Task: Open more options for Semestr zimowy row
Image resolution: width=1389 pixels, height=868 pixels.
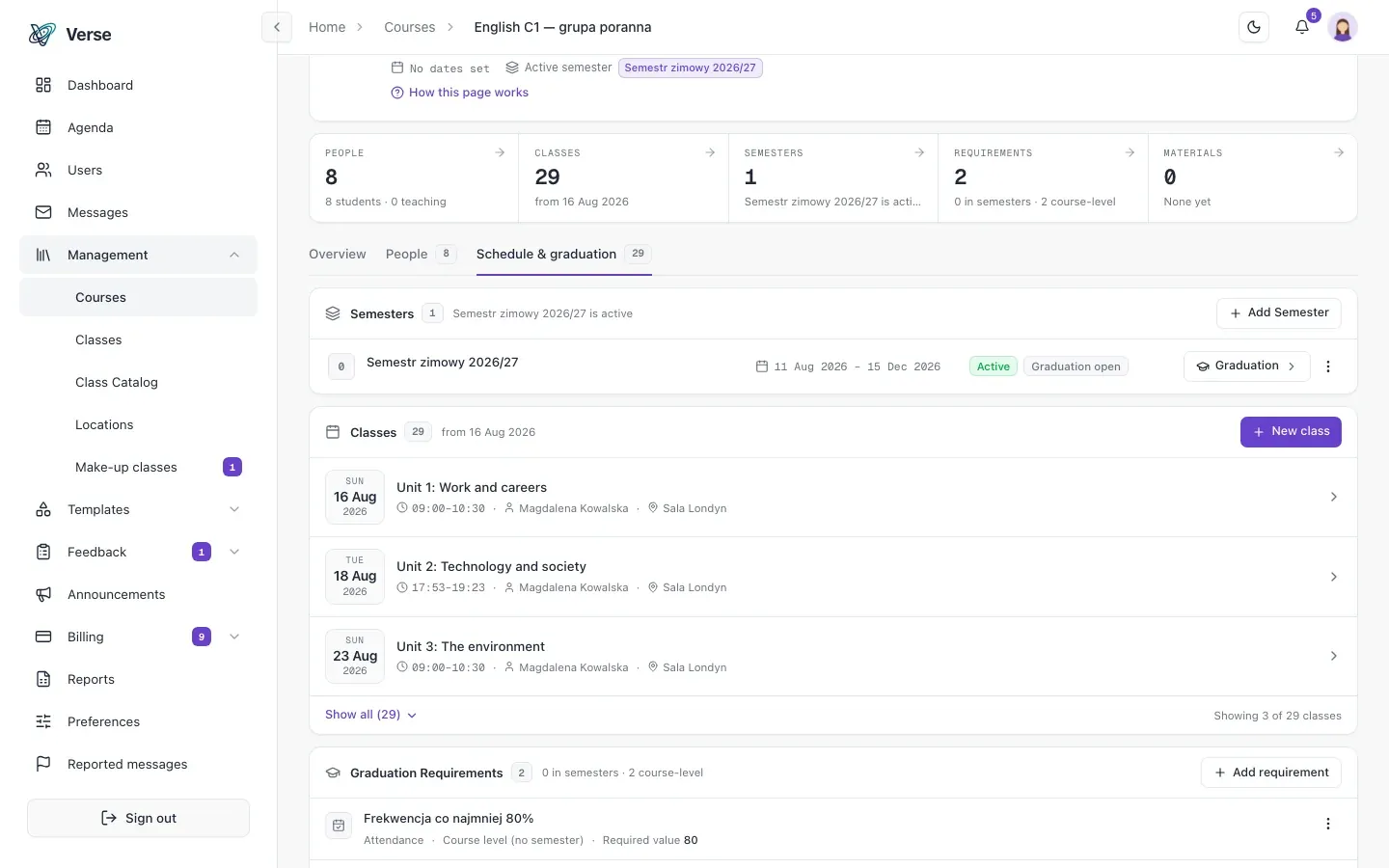Action: (1328, 366)
